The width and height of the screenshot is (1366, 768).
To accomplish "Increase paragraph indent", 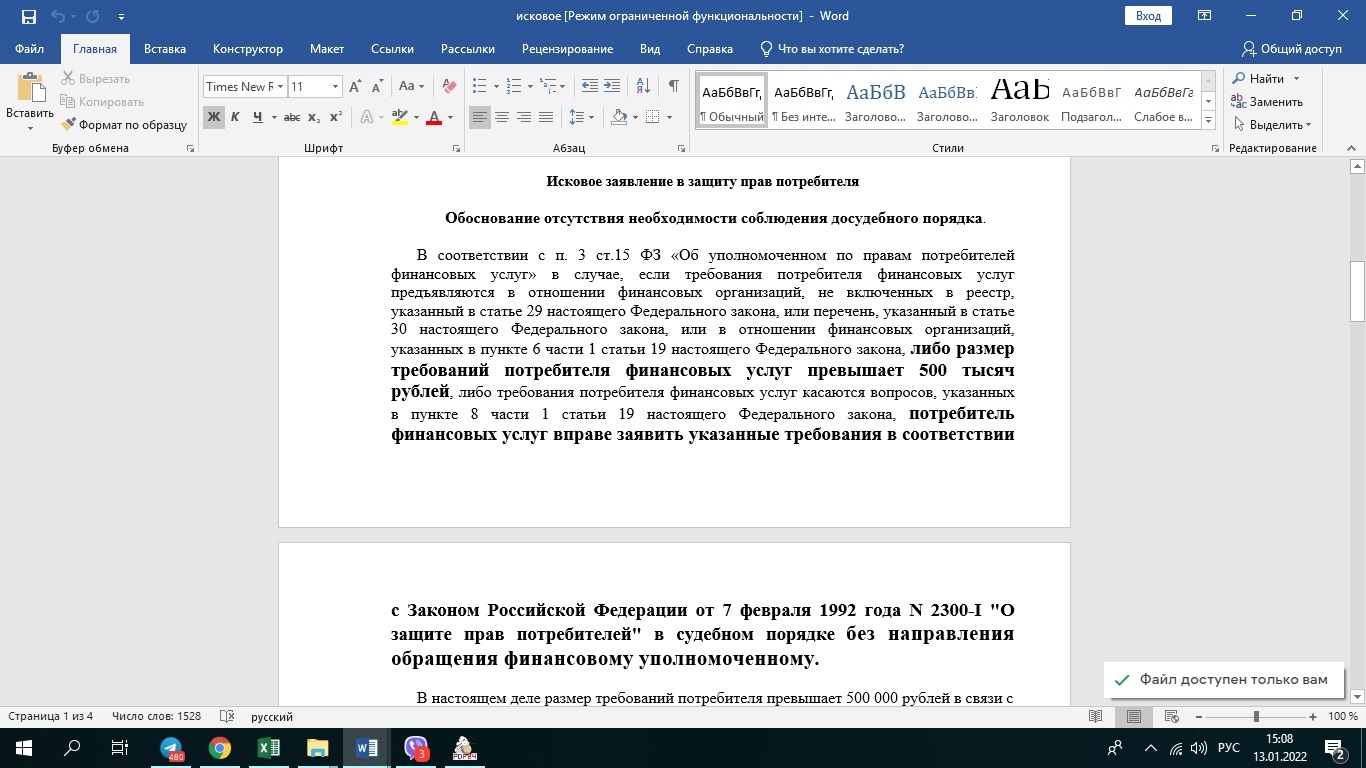I will point(612,87).
